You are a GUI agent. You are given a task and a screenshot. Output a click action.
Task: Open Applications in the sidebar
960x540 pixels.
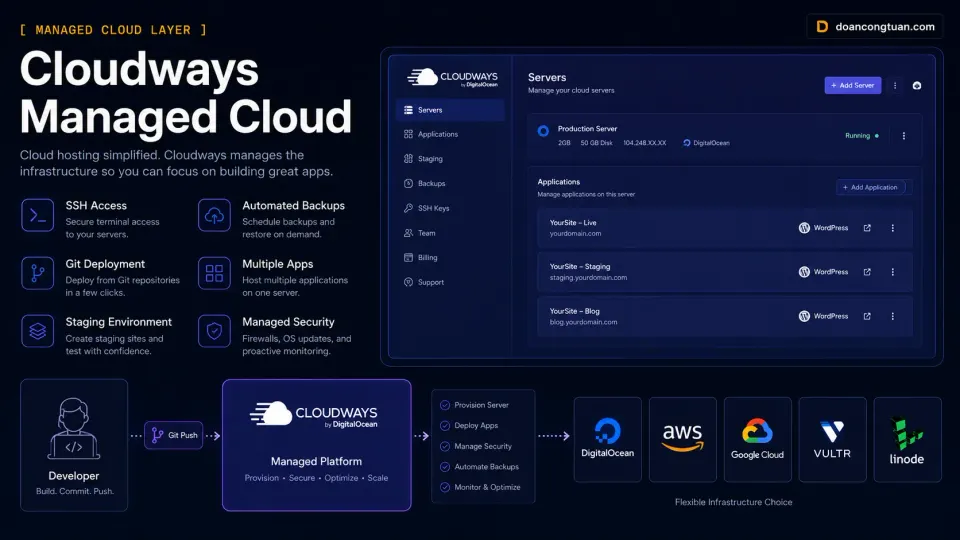(x=430, y=134)
